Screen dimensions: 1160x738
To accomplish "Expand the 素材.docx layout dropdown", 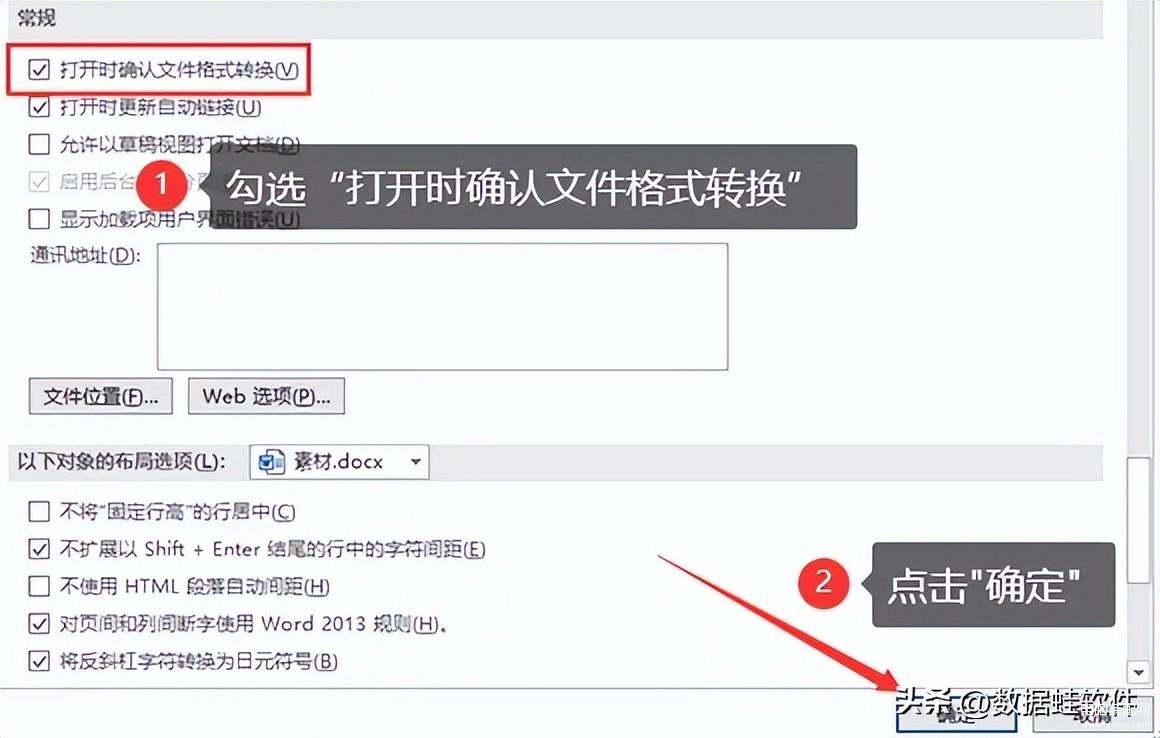I will pyautogui.click(x=340, y=462).
